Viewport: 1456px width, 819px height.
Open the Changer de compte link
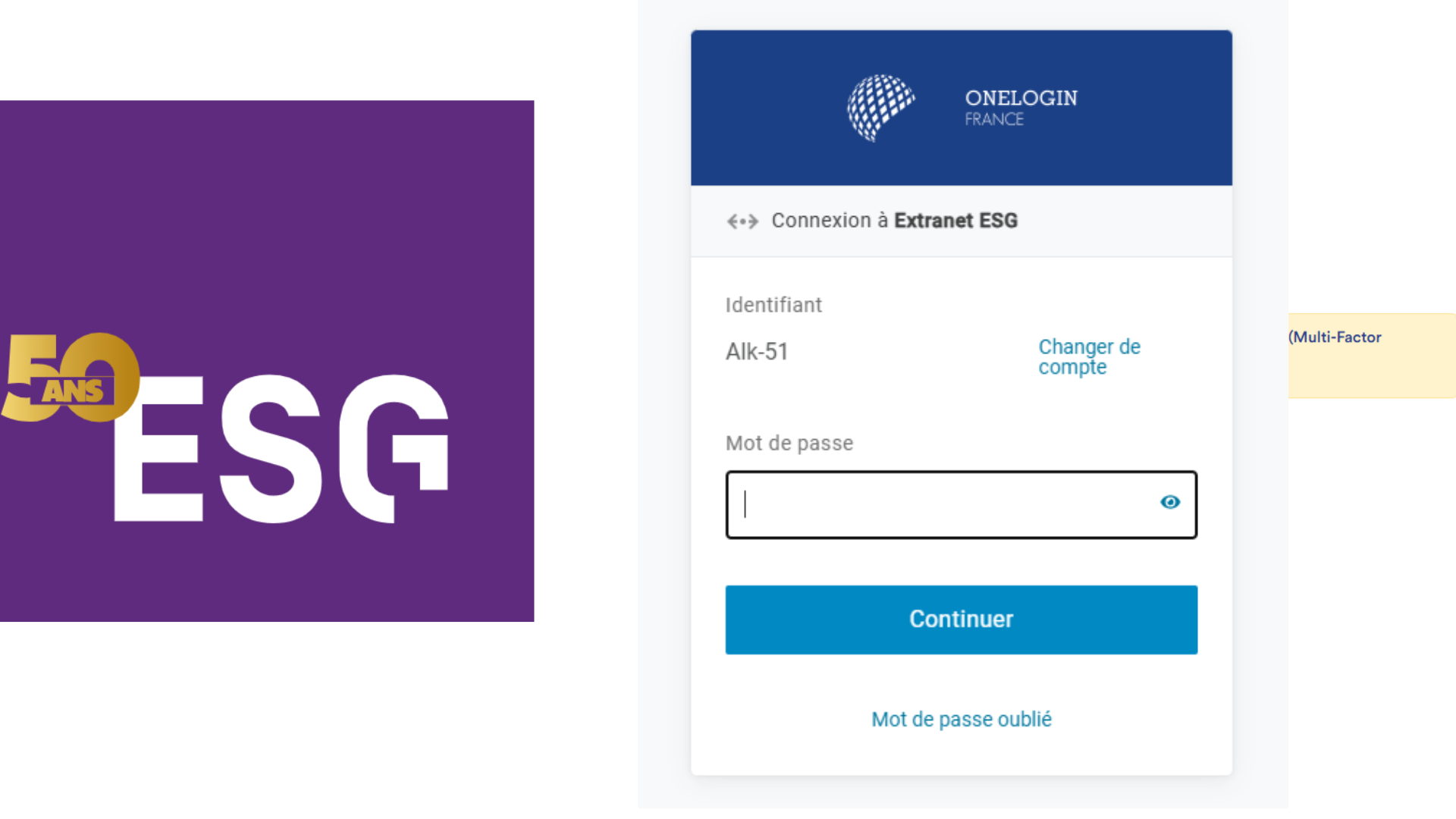tap(1089, 356)
